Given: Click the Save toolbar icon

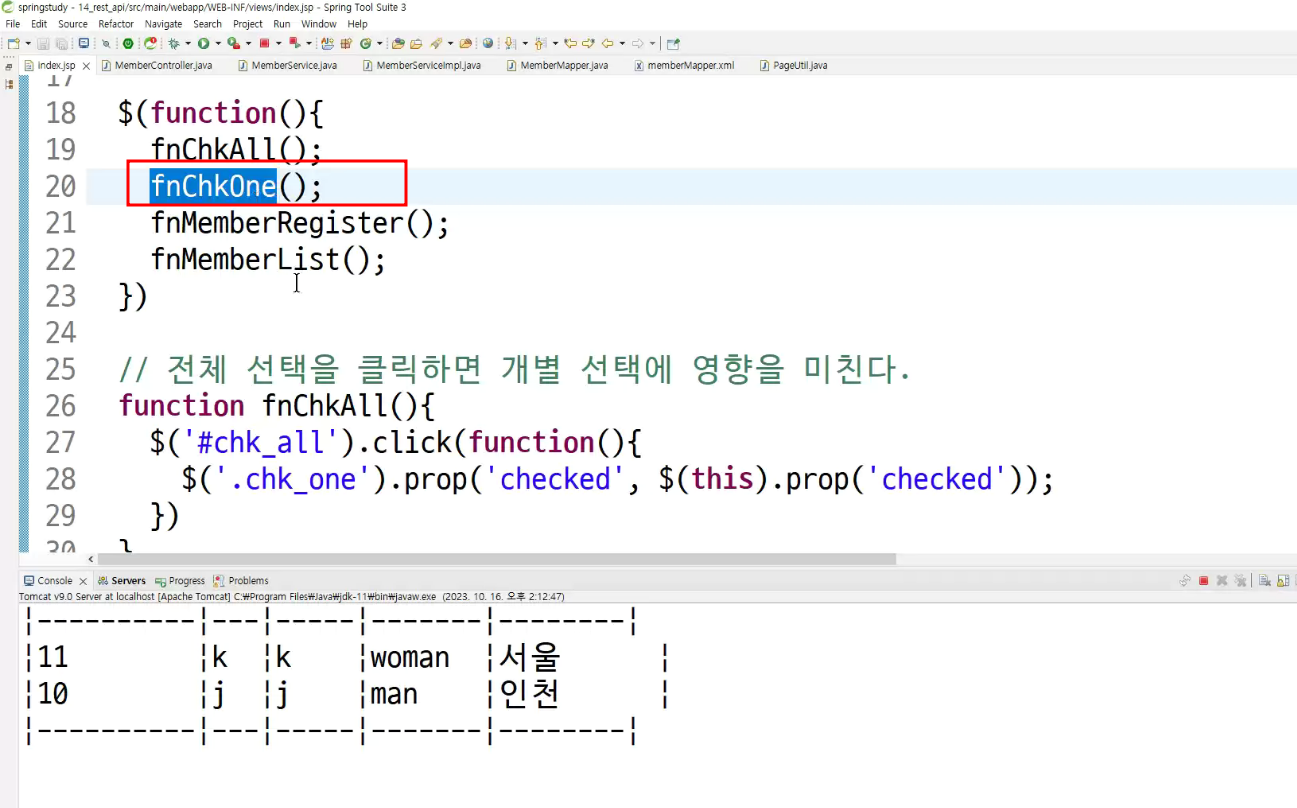Looking at the screenshot, I should click(x=42, y=44).
